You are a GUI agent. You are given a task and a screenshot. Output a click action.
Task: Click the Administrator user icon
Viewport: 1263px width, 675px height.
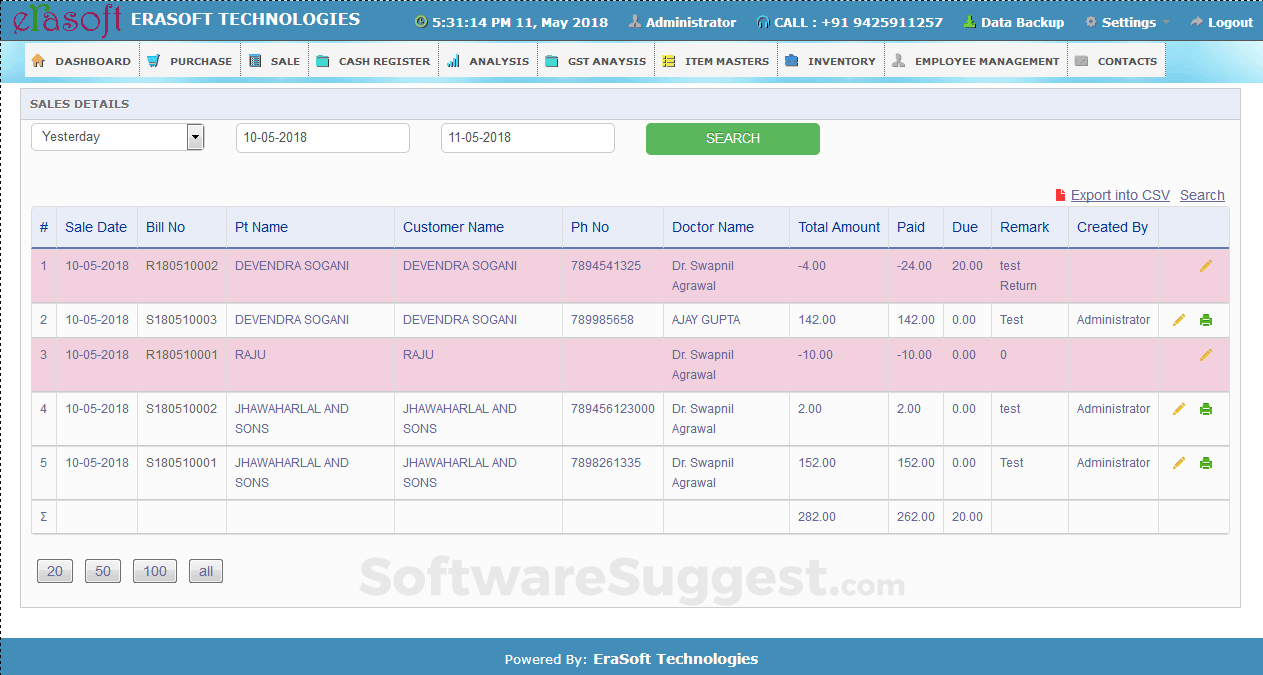[634, 22]
